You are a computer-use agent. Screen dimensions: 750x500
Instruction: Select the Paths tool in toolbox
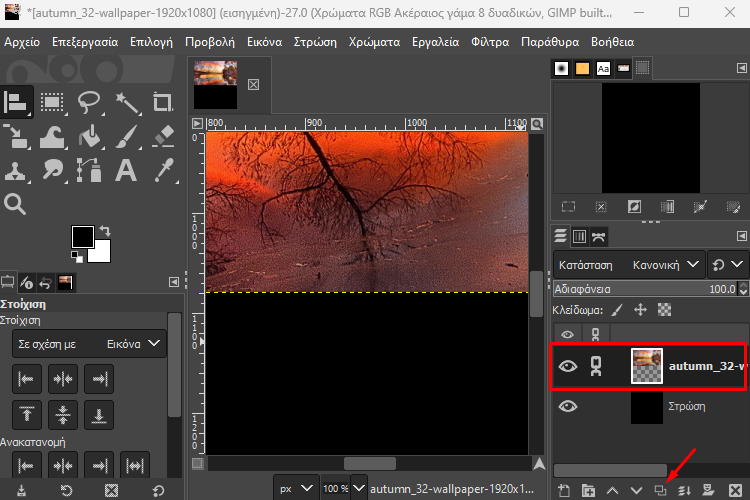[x=89, y=171]
